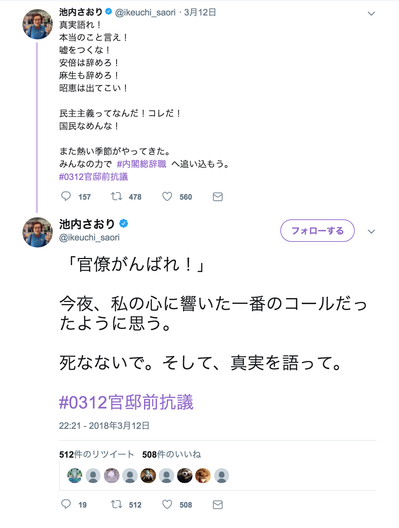Retweet the tweet showing 478 retweets
This screenshot has width=399, height=528.
point(117,196)
